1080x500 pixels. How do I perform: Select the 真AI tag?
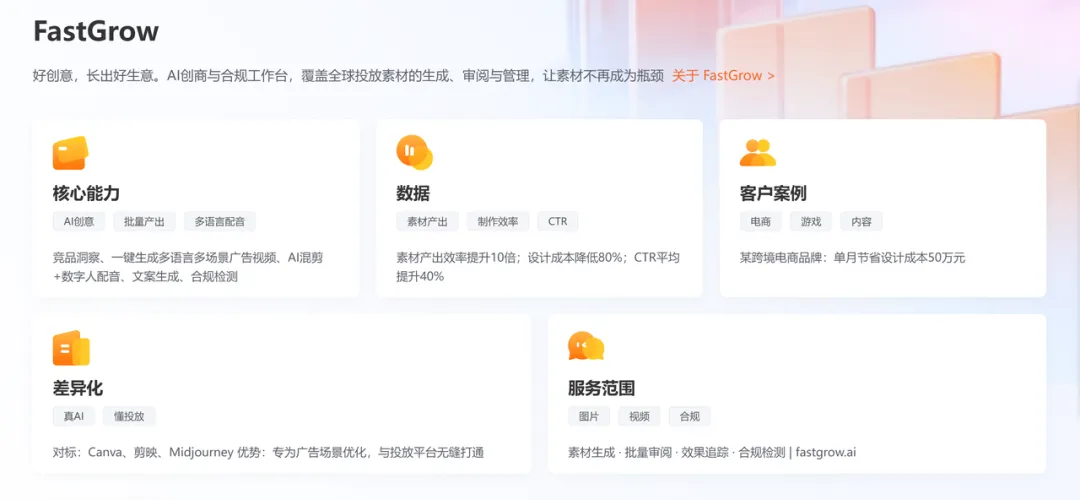pyautogui.click(x=74, y=416)
